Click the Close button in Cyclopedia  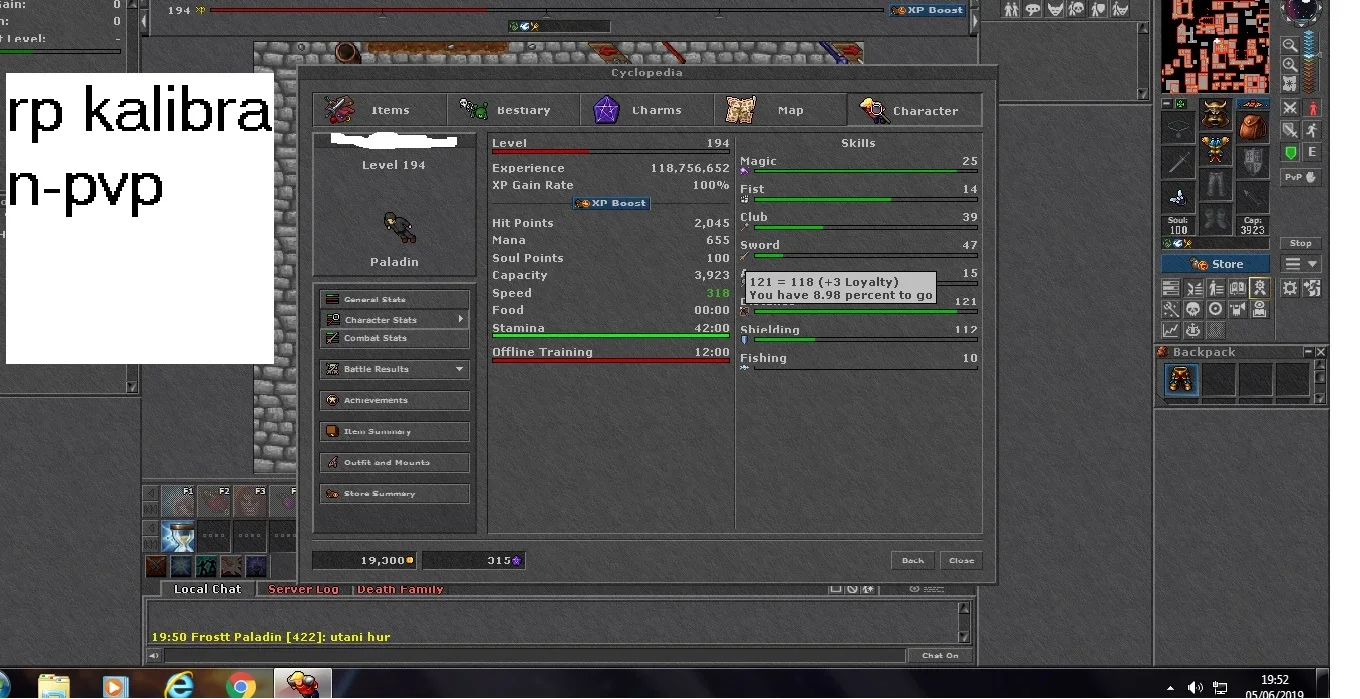coord(961,560)
